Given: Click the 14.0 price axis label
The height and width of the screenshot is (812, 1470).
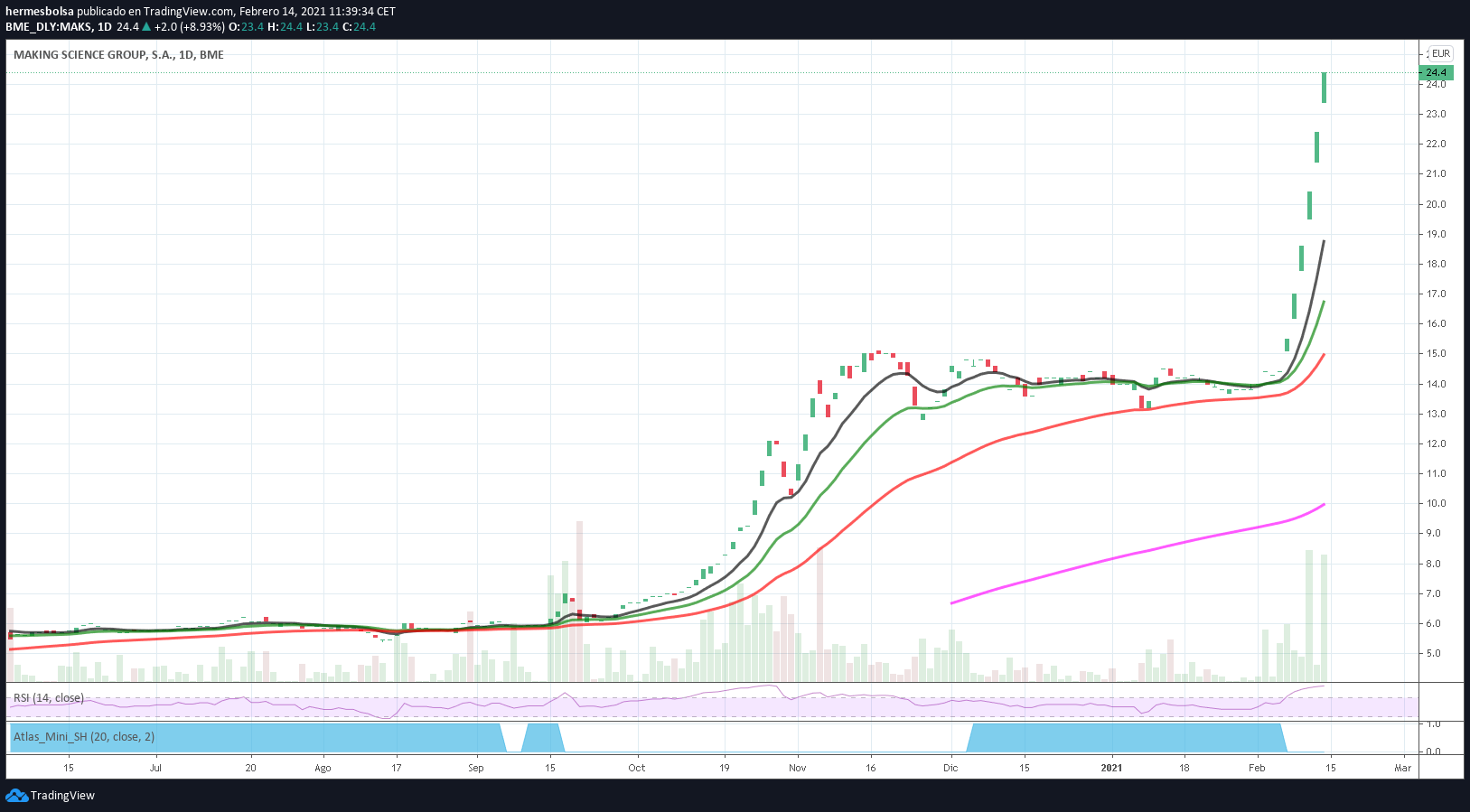Looking at the screenshot, I should coord(1436,384).
